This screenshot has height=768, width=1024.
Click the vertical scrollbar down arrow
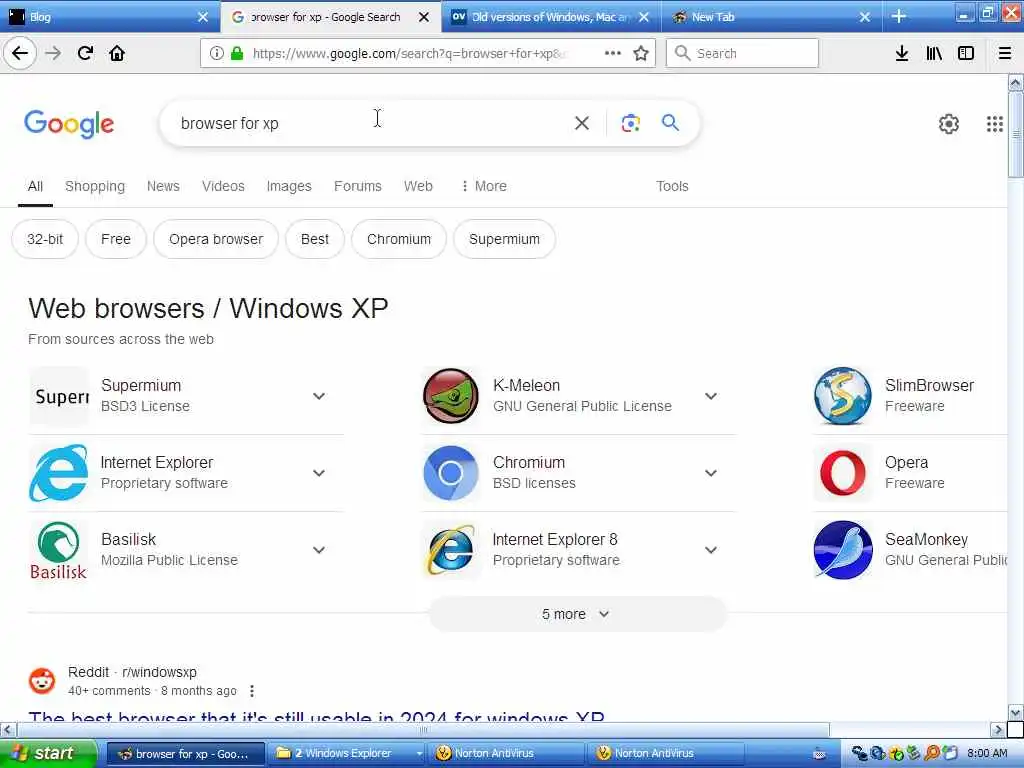click(1015, 712)
